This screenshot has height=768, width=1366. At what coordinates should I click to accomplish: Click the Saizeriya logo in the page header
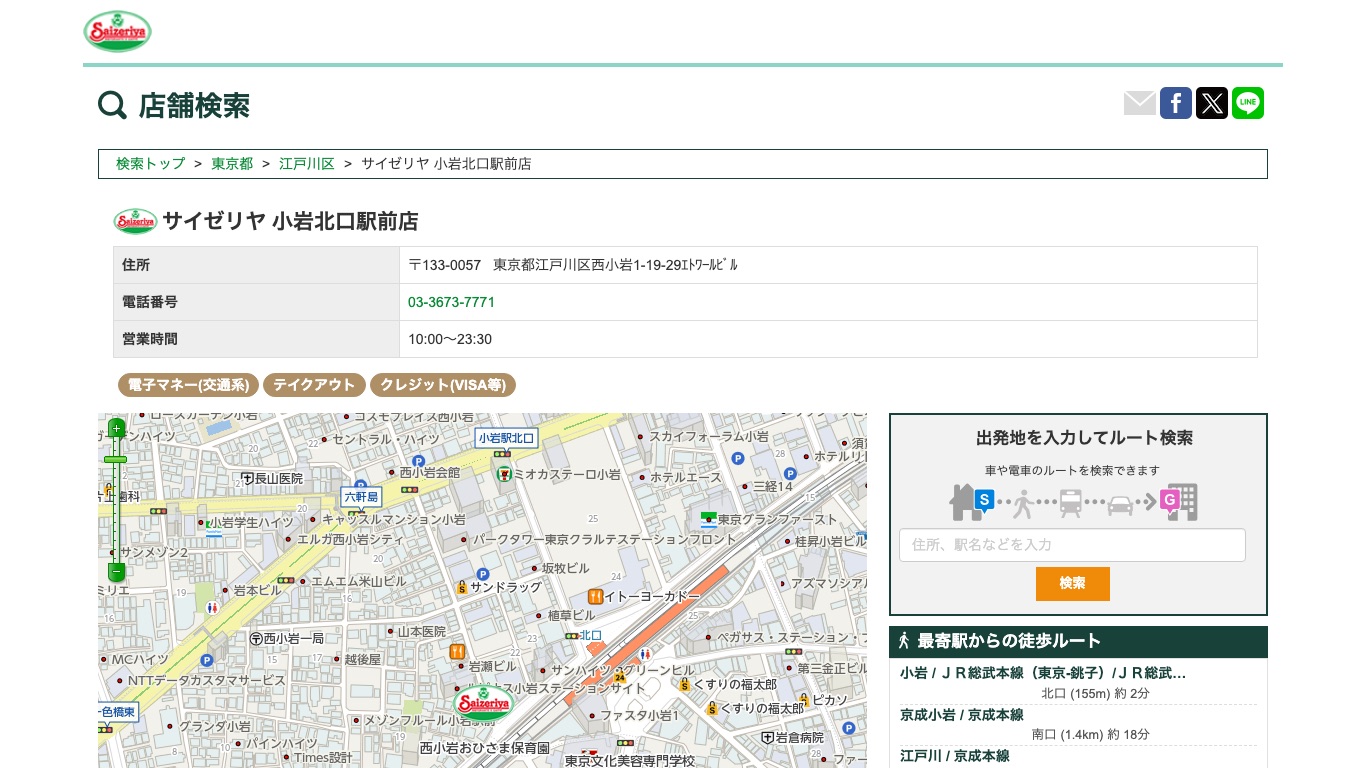click(x=117, y=31)
